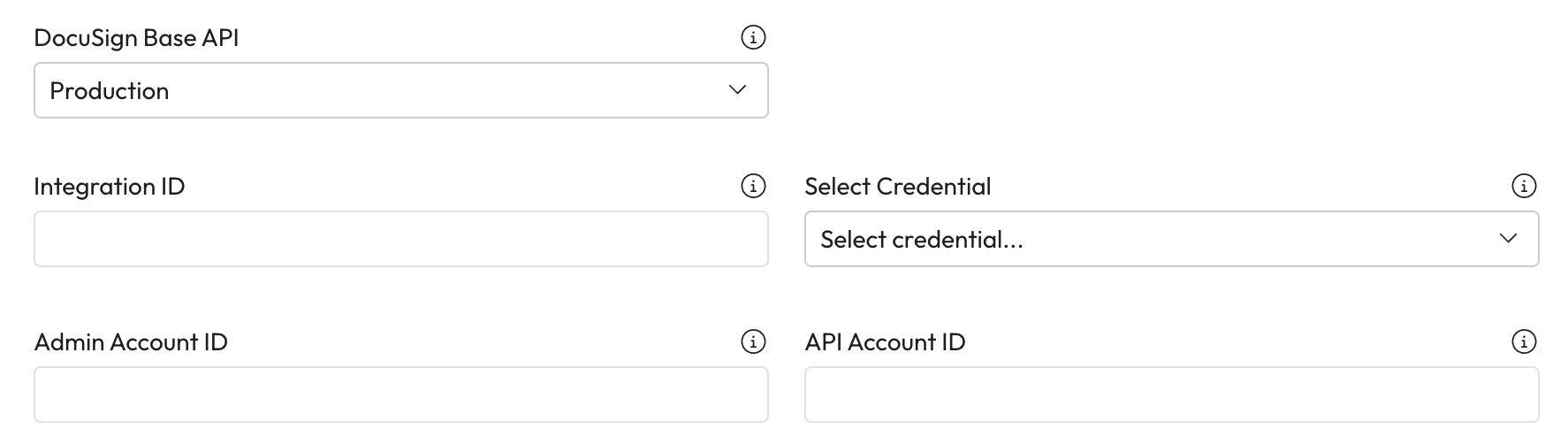Place cursor in the empty field under Integration ID
This screenshot has height=437, width=1568.
point(400,239)
